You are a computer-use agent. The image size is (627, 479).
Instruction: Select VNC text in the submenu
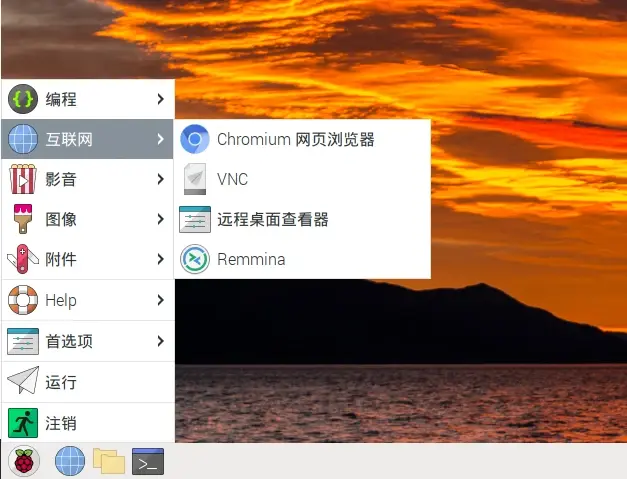pos(232,179)
